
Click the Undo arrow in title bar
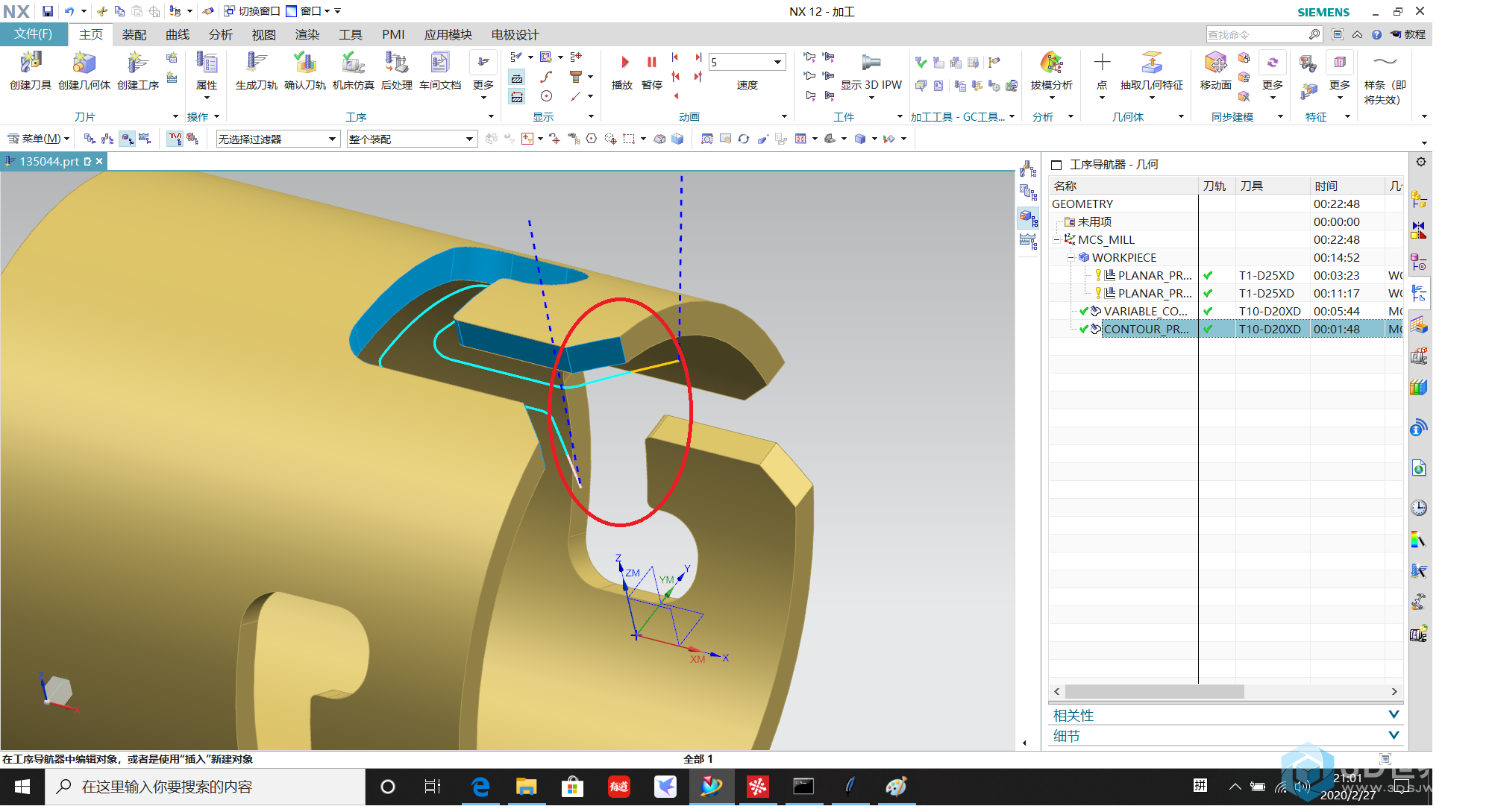click(x=69, y=11)
